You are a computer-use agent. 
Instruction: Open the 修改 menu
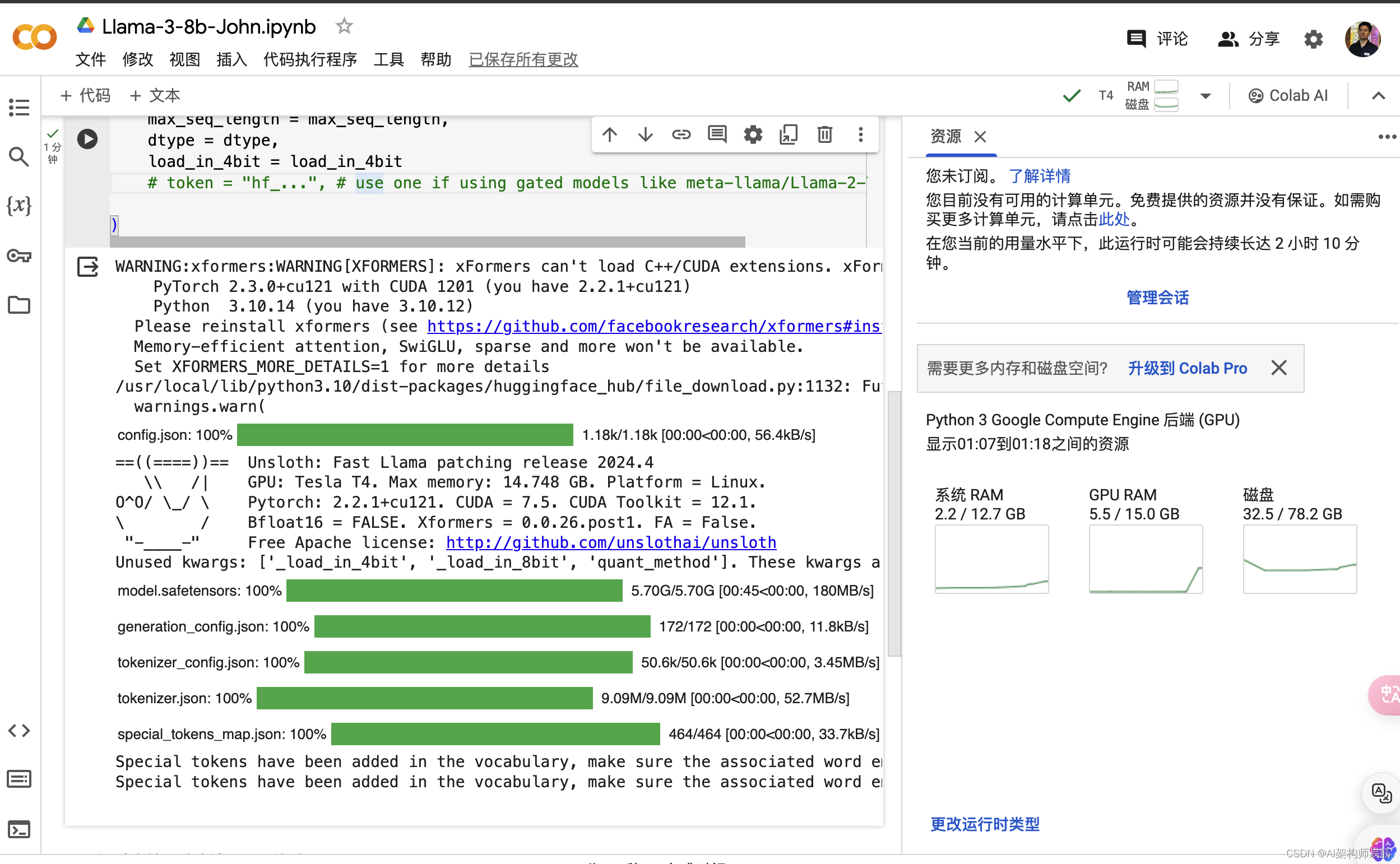point(138,59)
